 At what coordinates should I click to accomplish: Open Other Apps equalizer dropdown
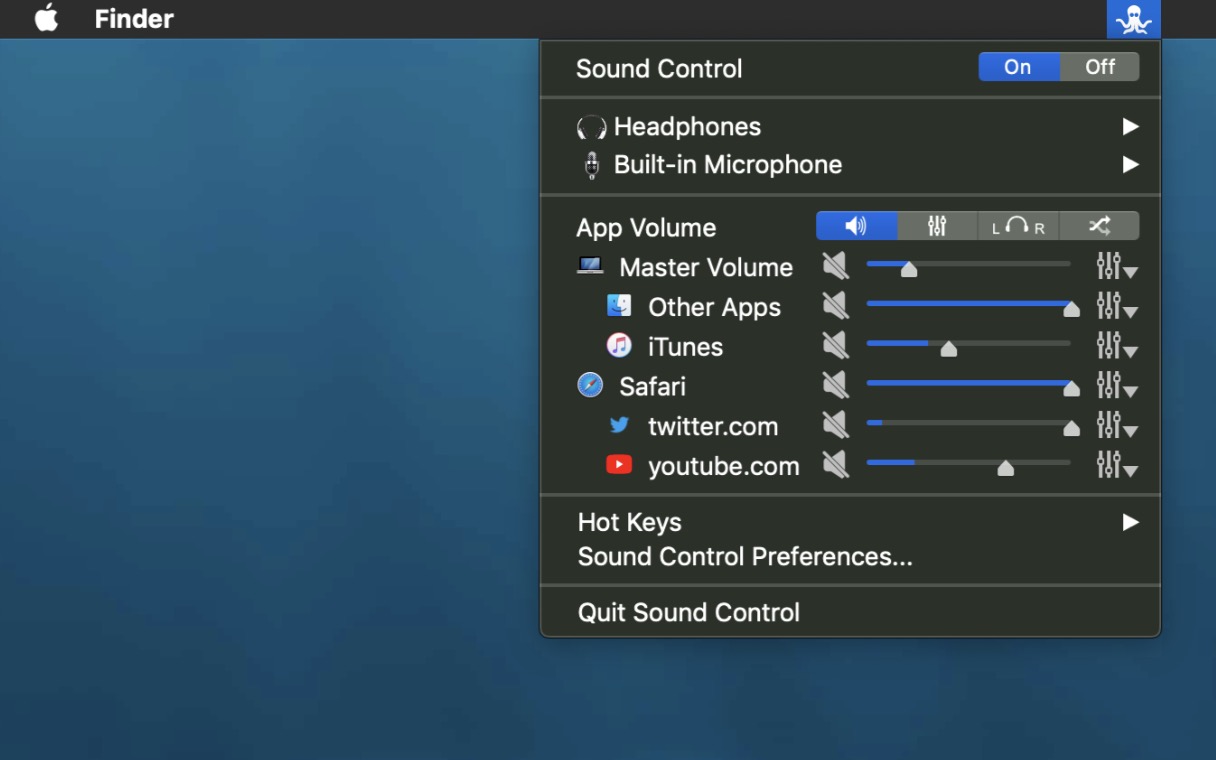click(x=1117, y=306)
